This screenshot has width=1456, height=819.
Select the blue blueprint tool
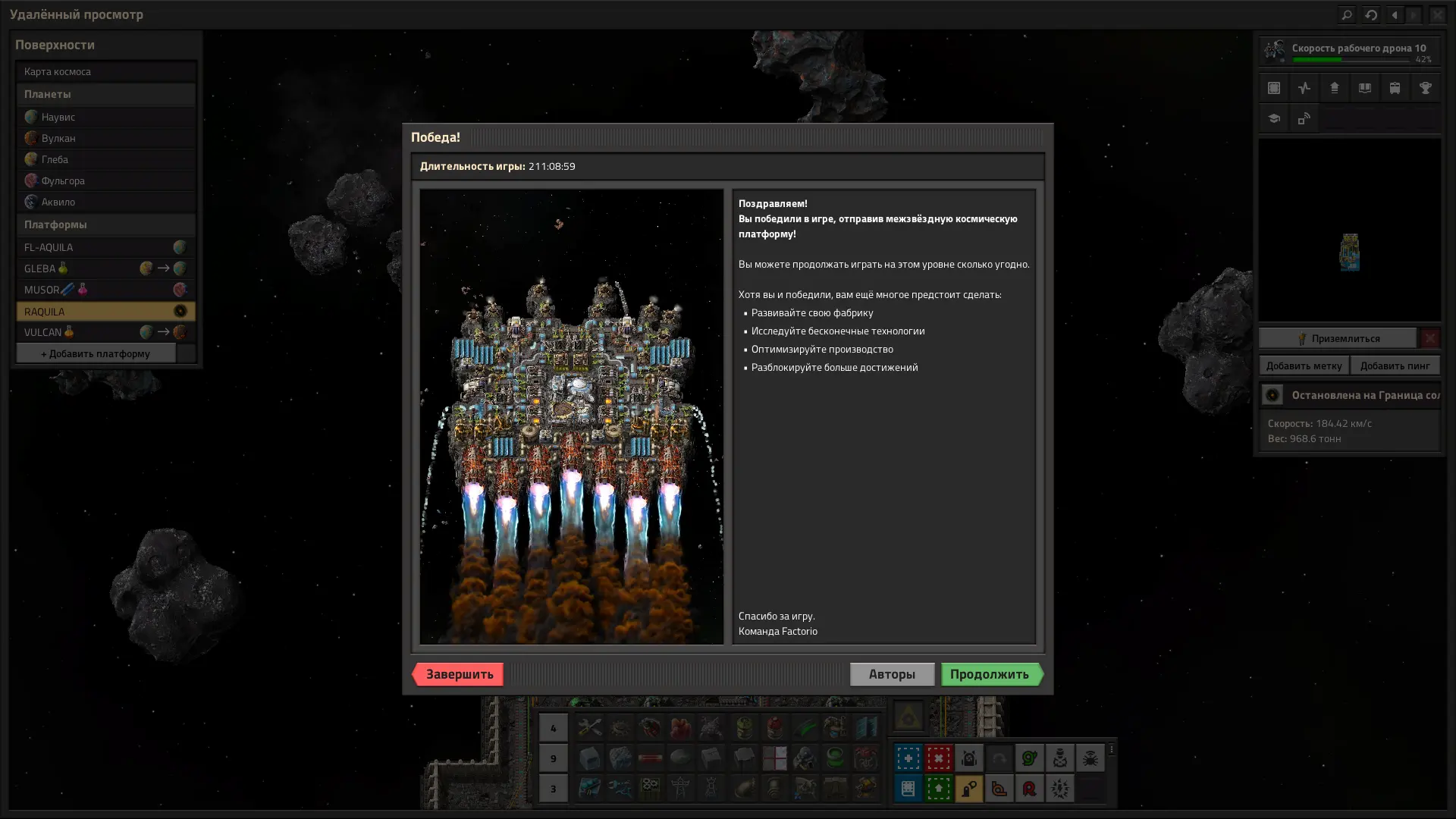point(908,758)
